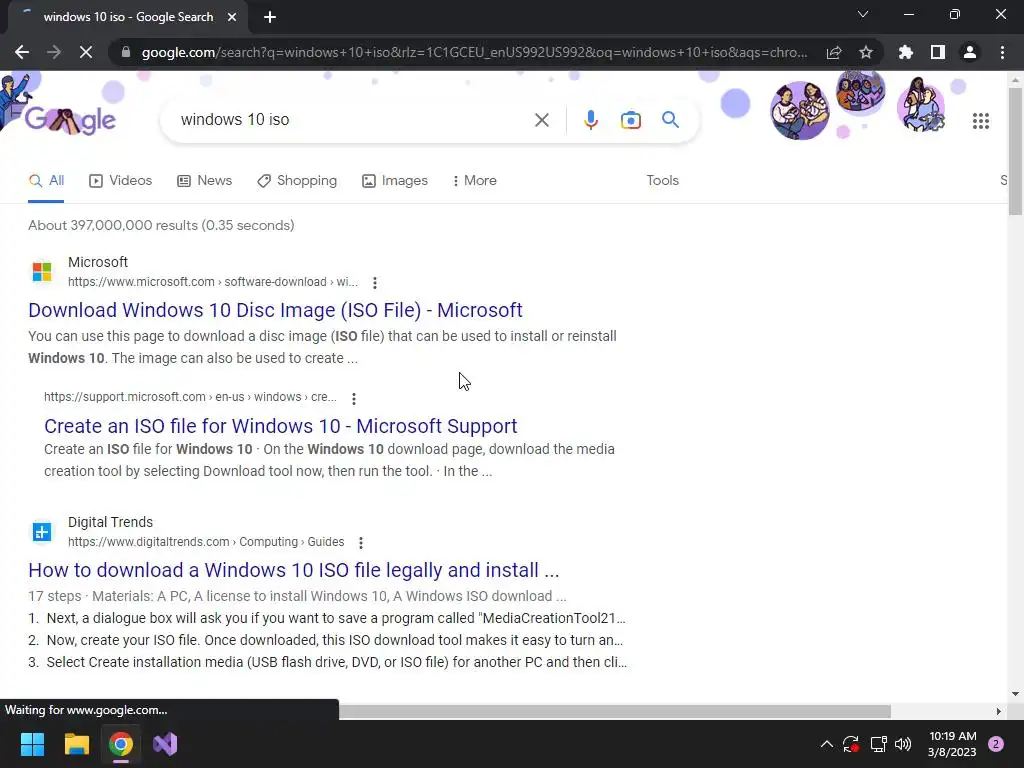Switch to the Shopping tab

coord(297,181)
